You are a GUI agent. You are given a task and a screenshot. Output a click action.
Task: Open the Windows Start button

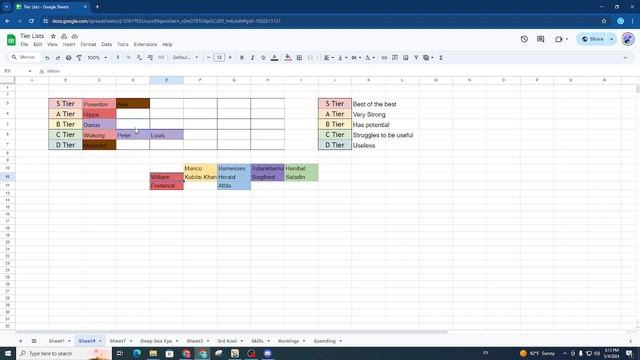tap(8, 353)
